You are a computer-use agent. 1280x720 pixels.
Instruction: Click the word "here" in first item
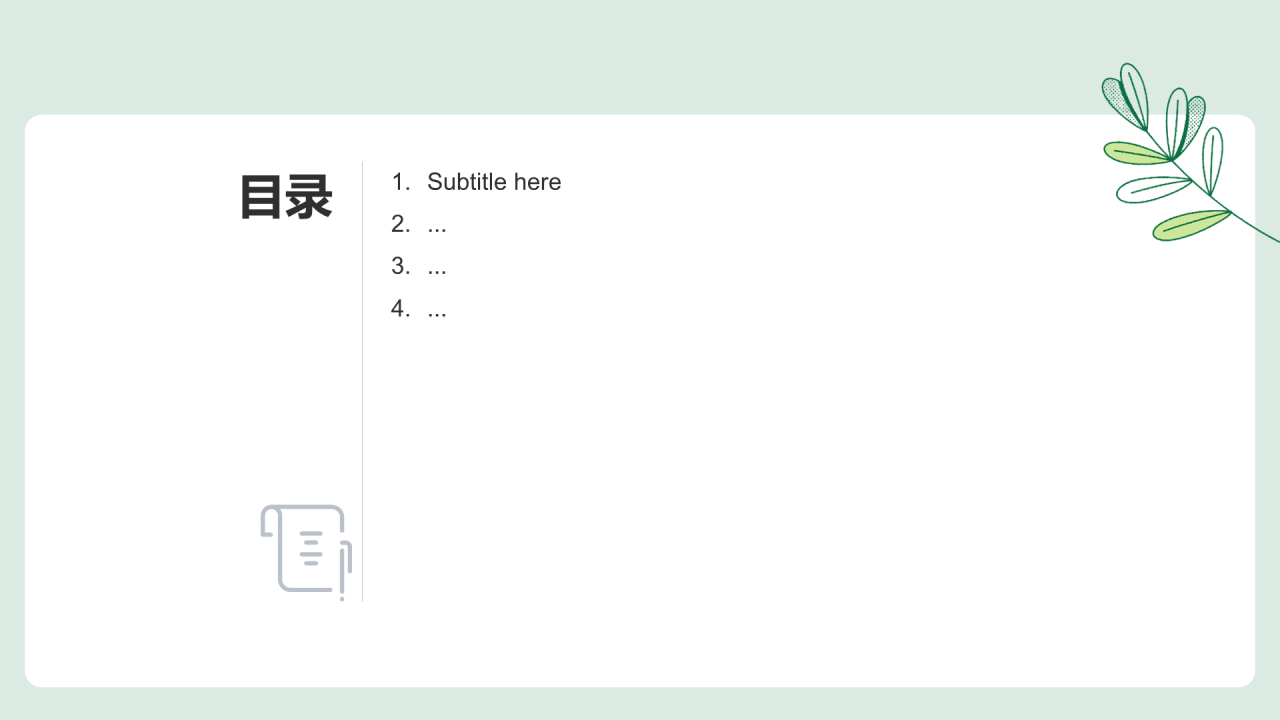point(537,182)
